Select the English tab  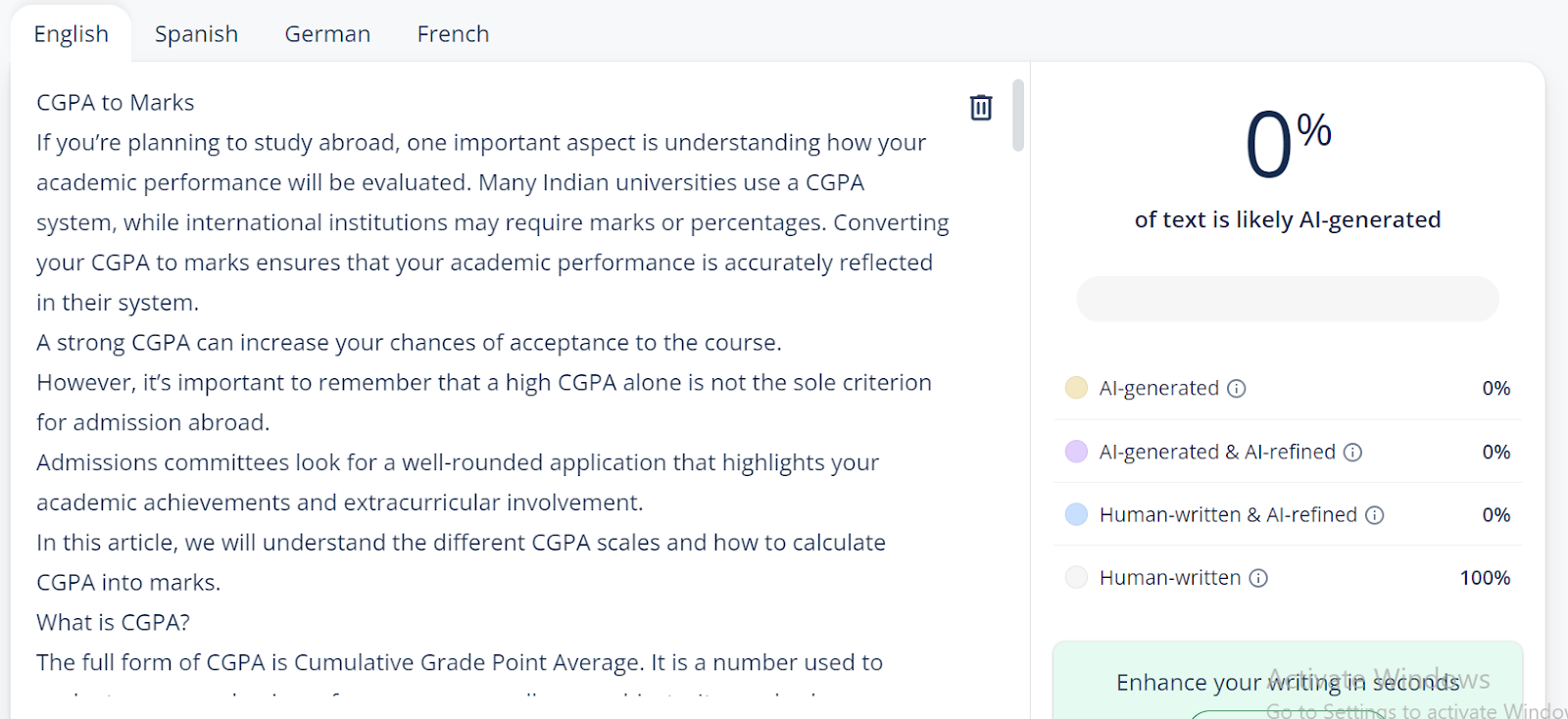click(71, 33)
